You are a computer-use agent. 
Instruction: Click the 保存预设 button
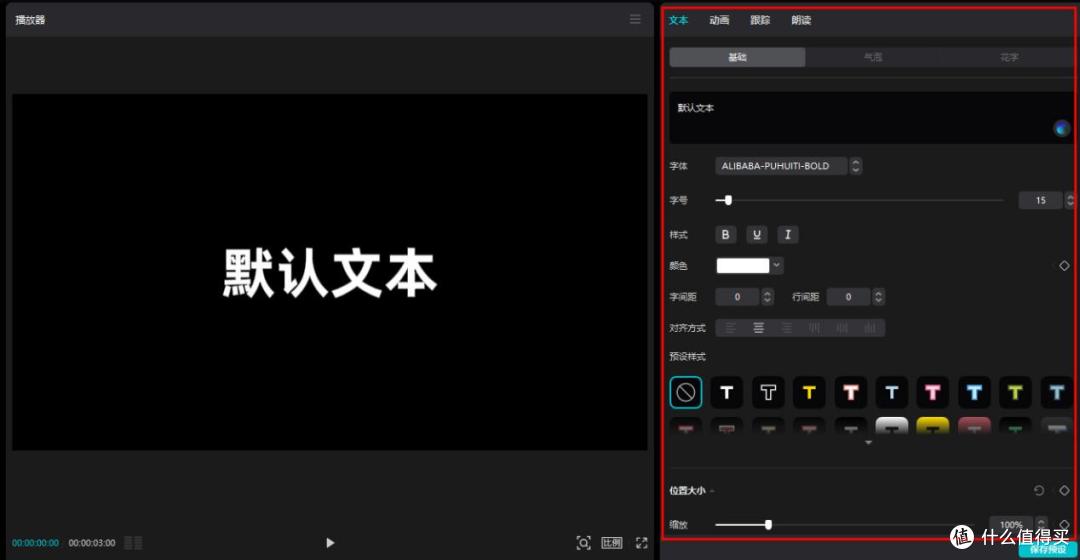(1048, 550)
